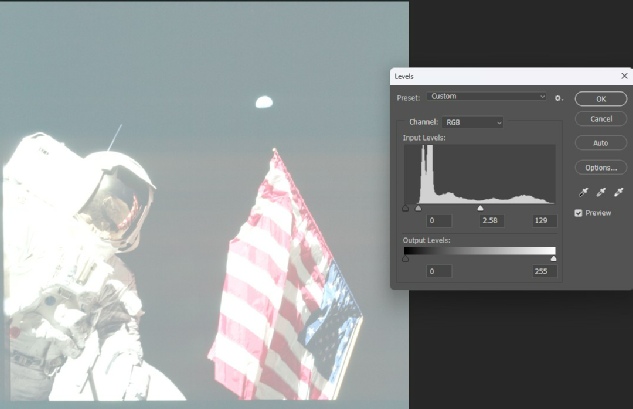Image resolution: width=633 pixels, height=409 pixels.
Task: Click the input highlights white slider handle
Action: (480, 208)
